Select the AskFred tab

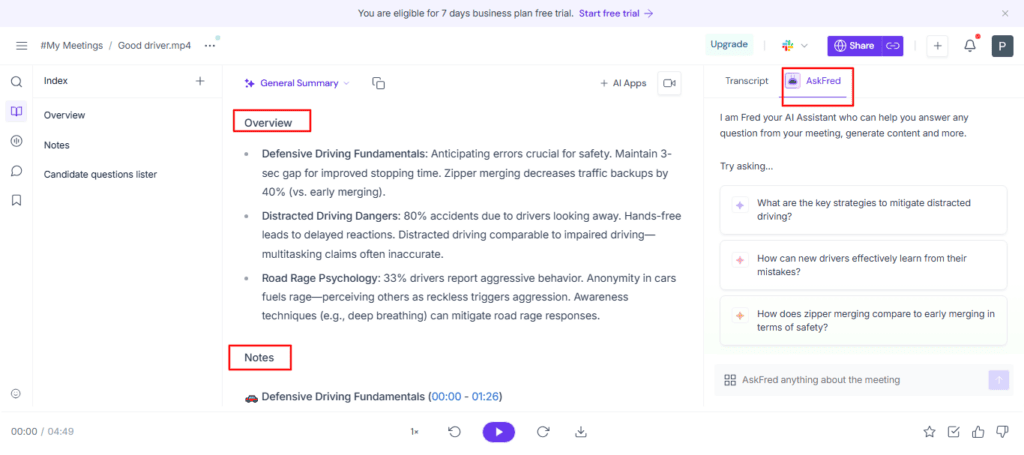pos(818,81)
